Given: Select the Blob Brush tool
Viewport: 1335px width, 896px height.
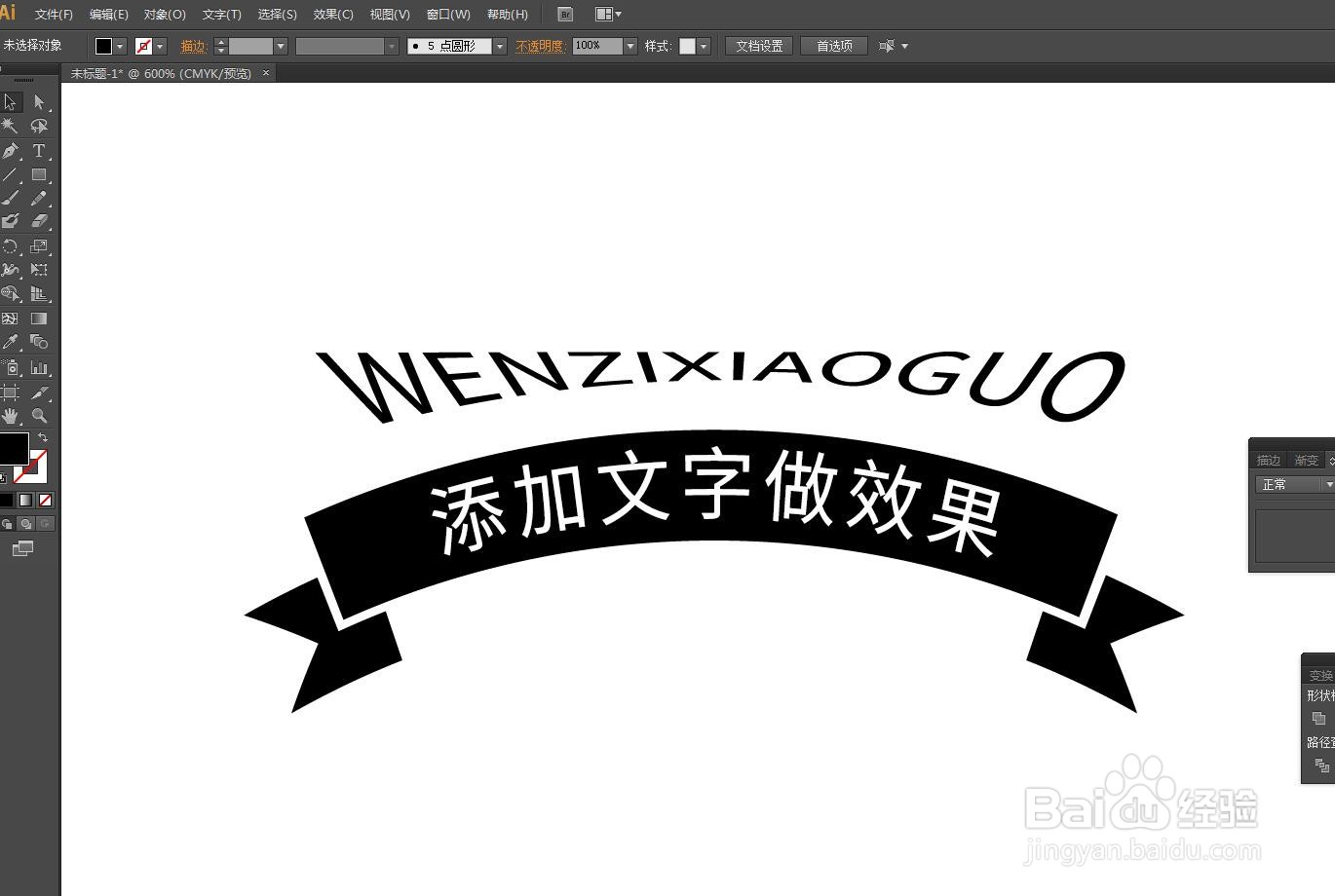Looking at the screenshot, I should [x=11, y=221].
